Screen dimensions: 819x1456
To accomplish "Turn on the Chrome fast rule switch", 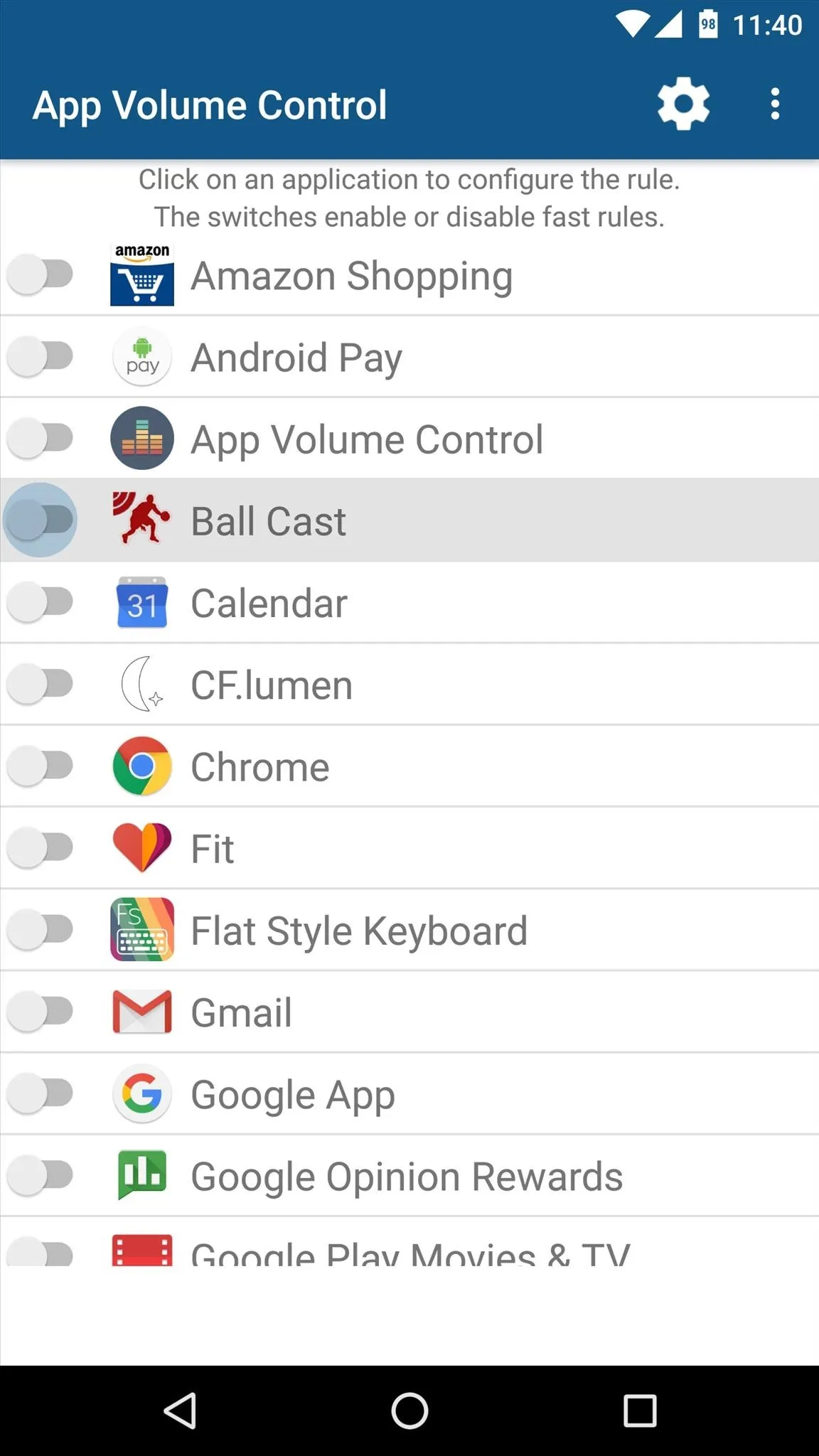I will pyautogui.click(x=41, y=766).
